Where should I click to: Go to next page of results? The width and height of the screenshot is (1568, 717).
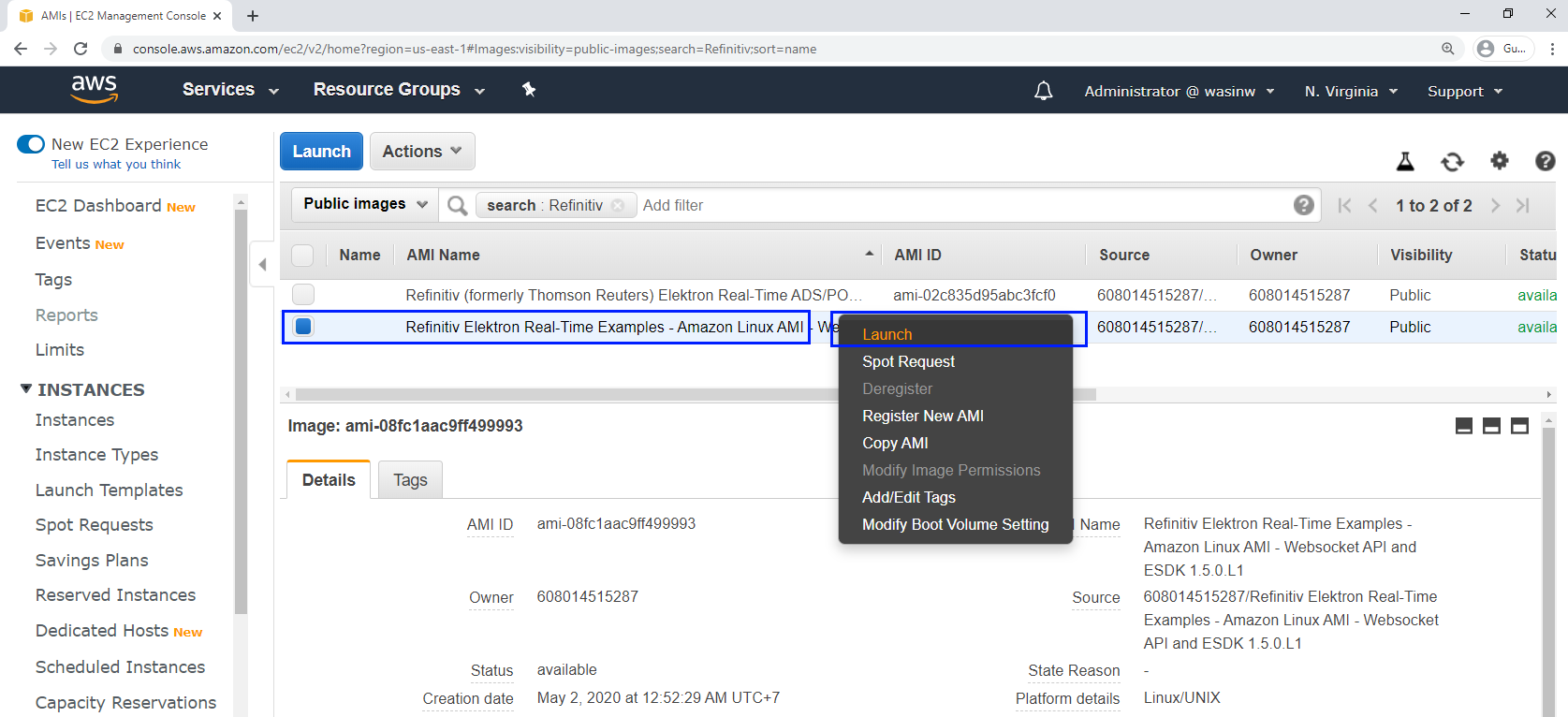(x=1495, y=205)
